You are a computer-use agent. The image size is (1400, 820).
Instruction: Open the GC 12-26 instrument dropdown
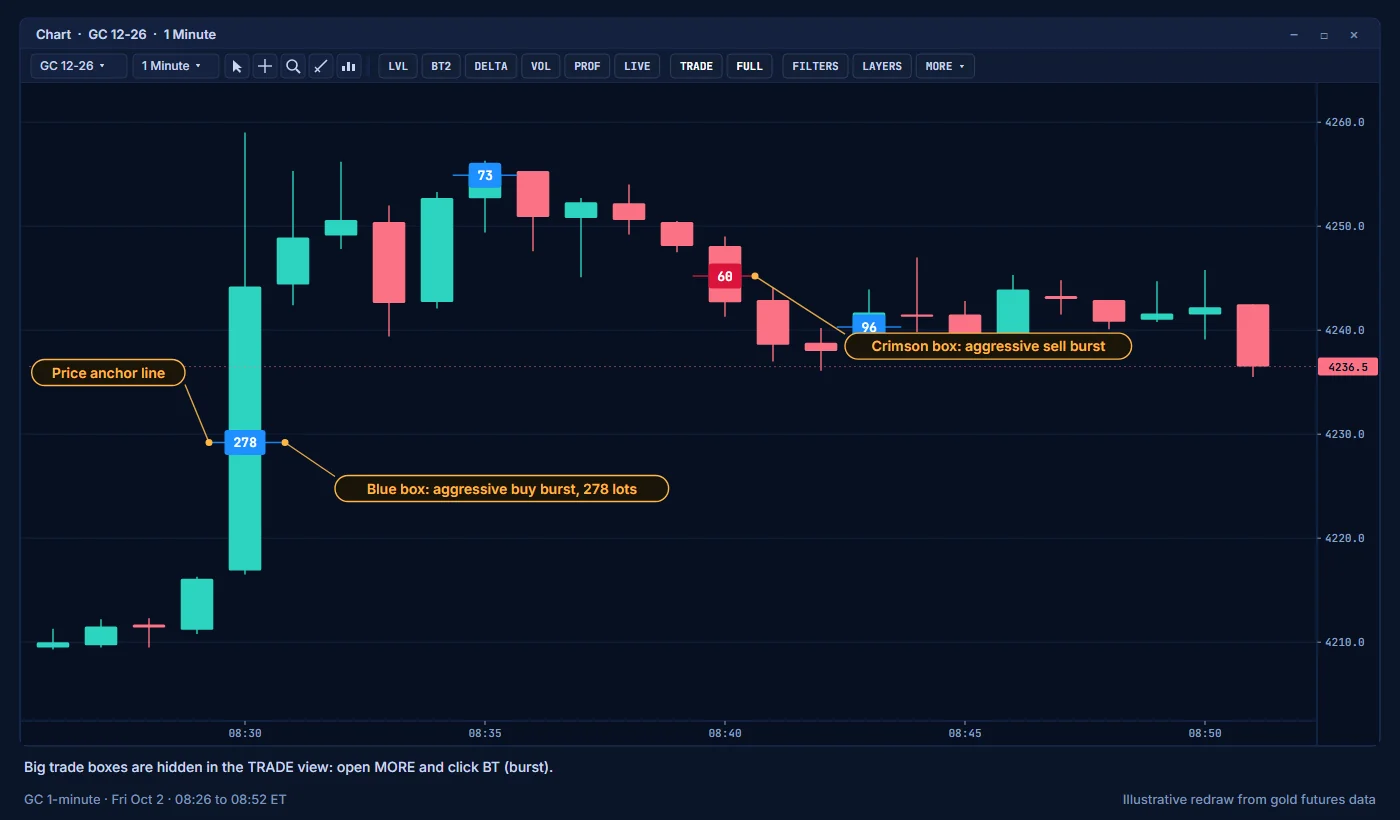[x=79, y=66]
